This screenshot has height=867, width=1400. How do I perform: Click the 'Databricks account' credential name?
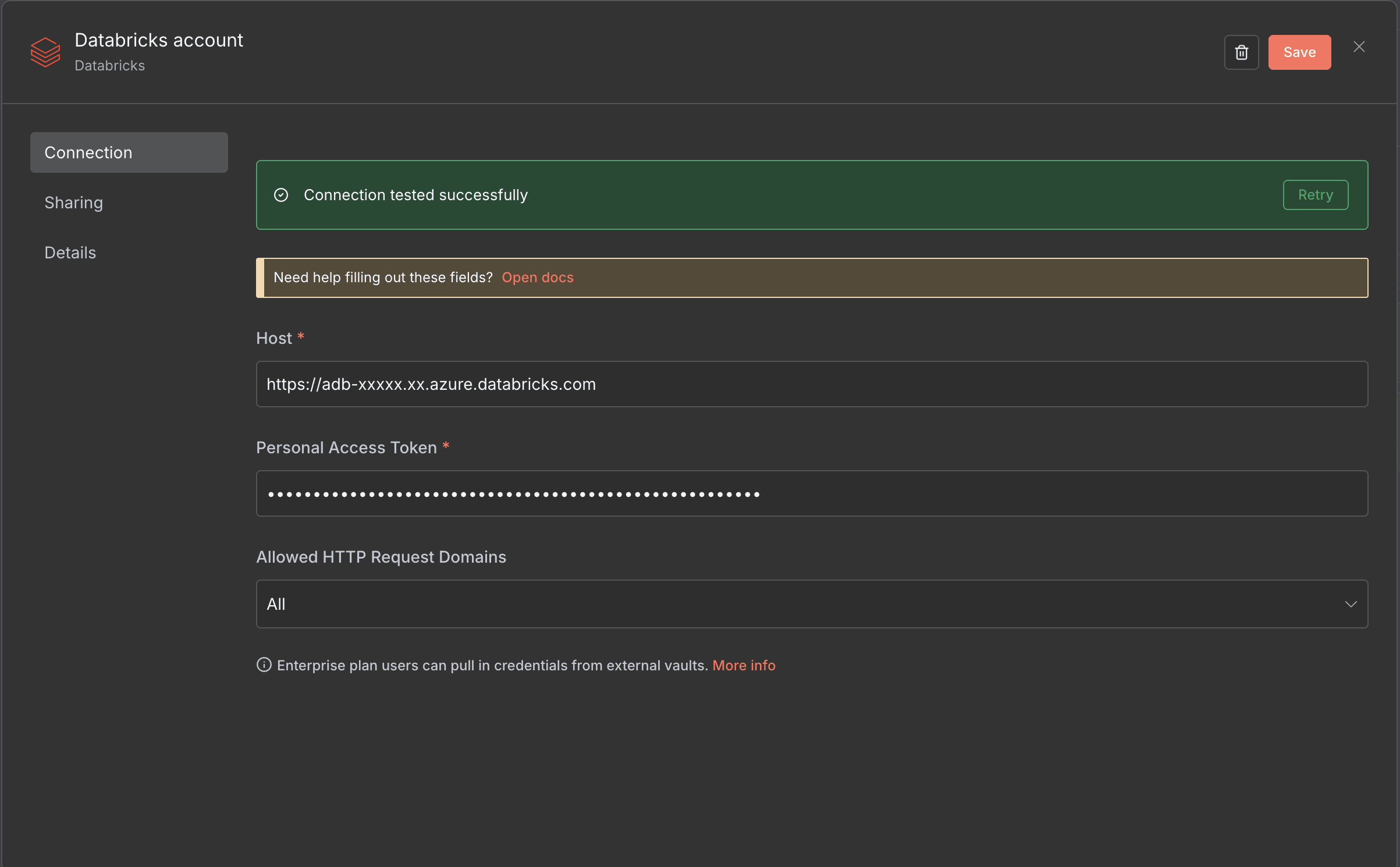coord(159,40)
